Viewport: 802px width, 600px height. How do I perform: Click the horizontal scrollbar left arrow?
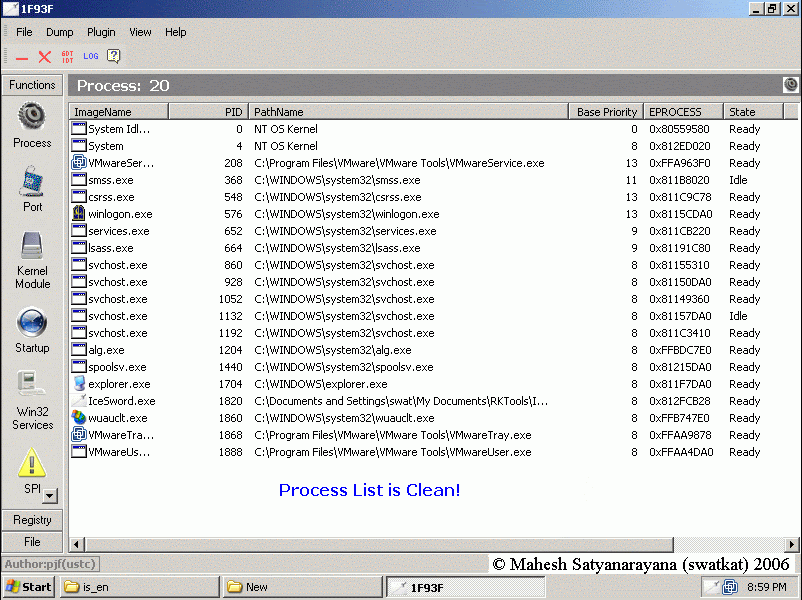tap(77, 544)
